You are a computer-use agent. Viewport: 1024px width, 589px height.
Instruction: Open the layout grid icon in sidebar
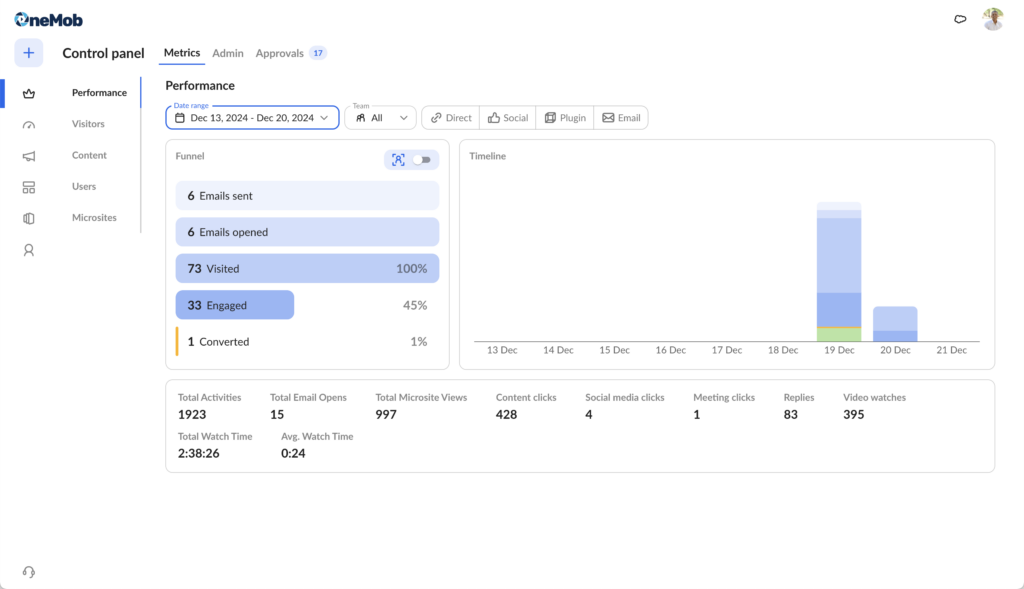(28, 187)
